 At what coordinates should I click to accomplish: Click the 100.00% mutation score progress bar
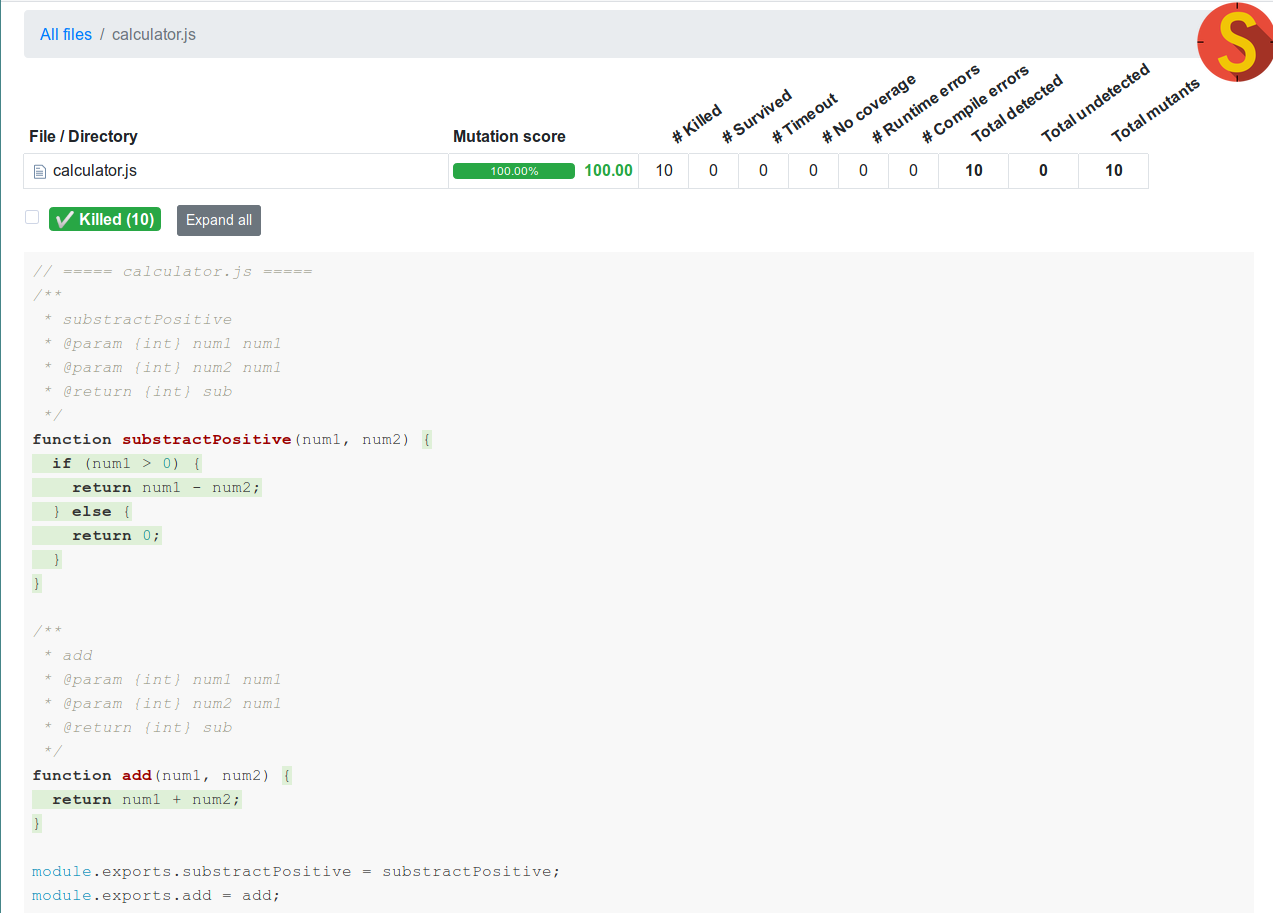(x=514, y=170)
